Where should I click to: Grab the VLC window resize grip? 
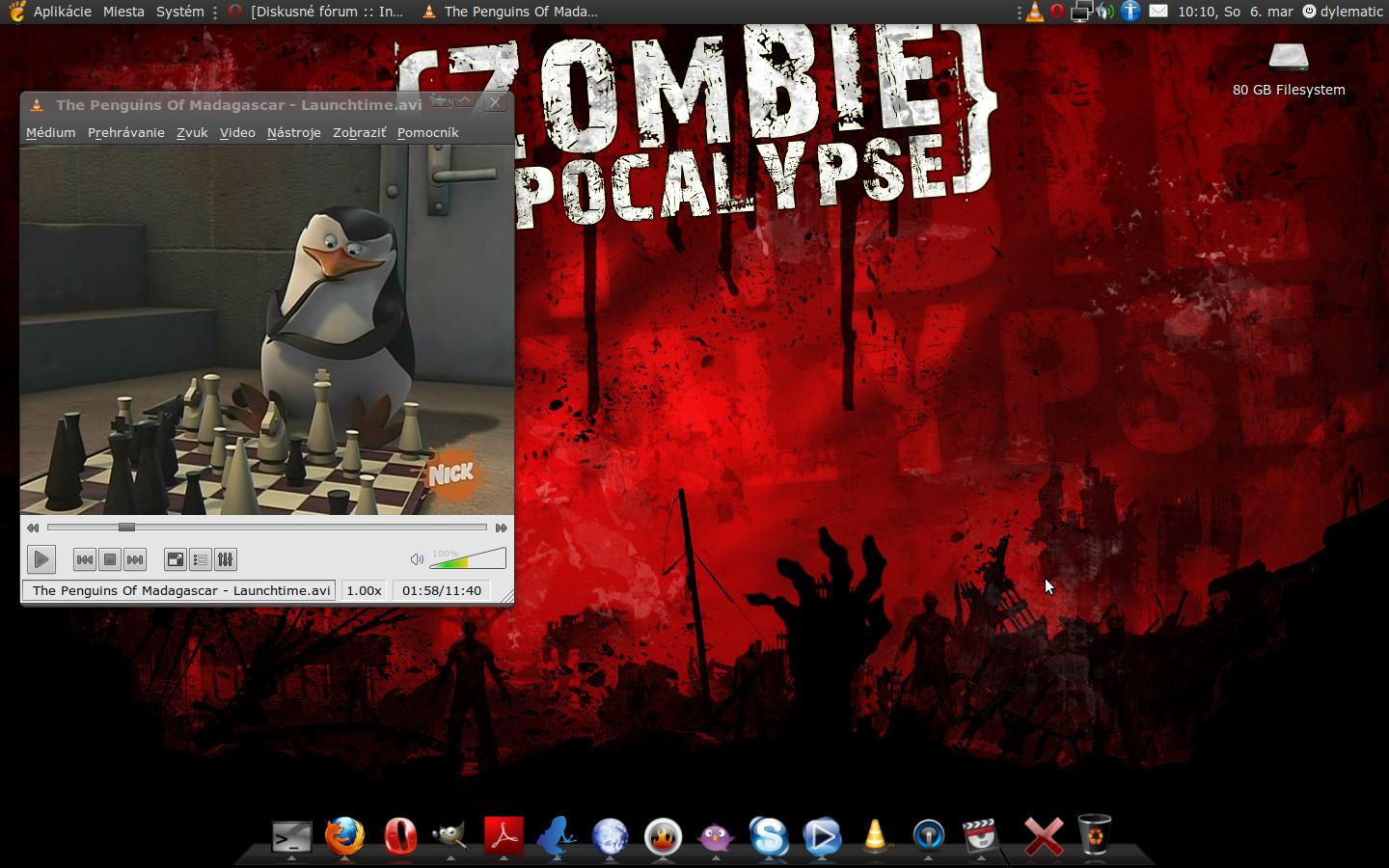506,597
